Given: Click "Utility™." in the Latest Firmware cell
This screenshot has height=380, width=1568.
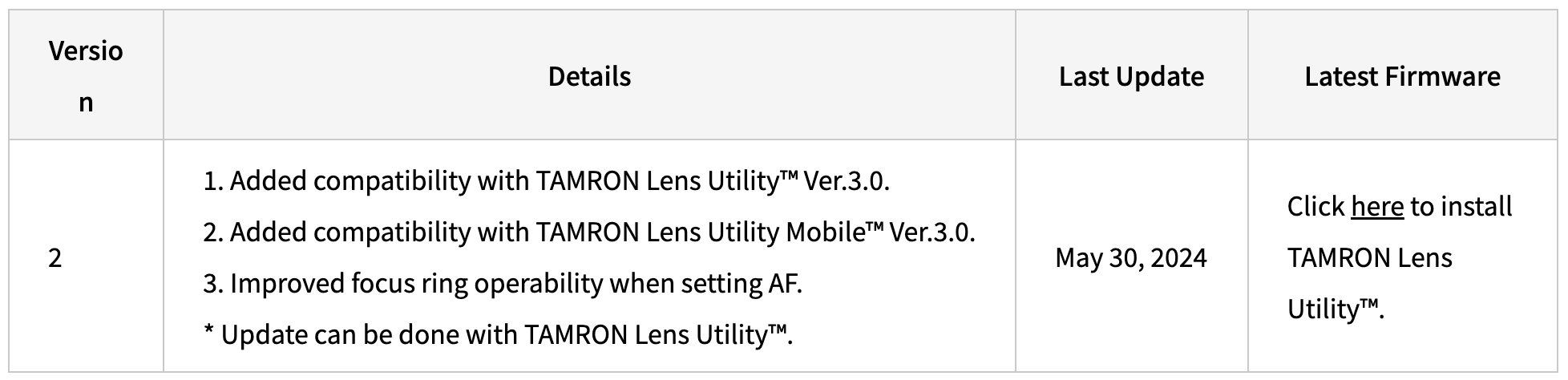Looking at the screenshot, I should pyautogui.click(x=1336, y=309).
